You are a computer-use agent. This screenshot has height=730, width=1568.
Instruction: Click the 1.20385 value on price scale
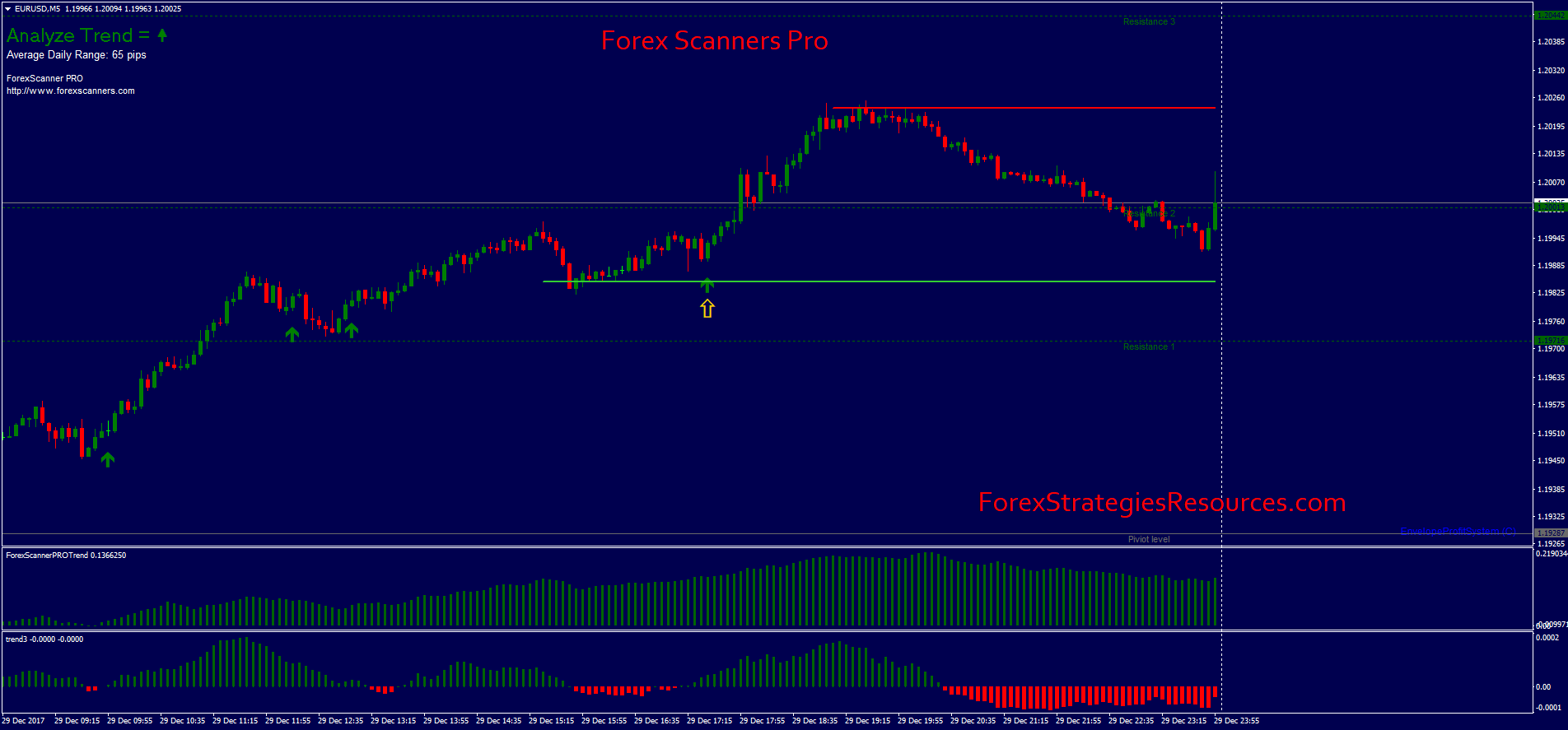pyautogui.click(x=1552, y=41)
